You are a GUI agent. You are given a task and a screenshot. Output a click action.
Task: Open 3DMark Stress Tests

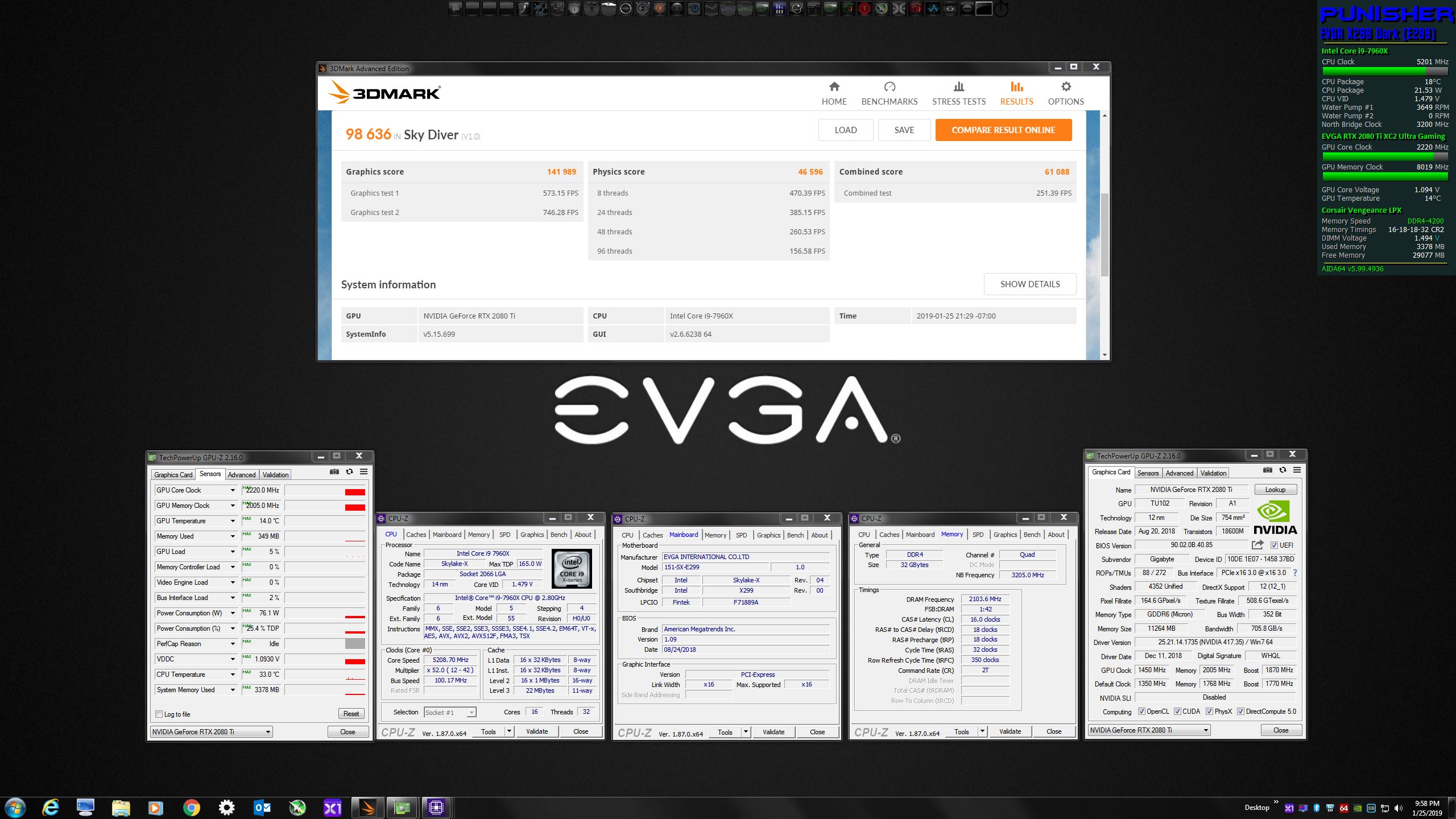tap(958, 94)
